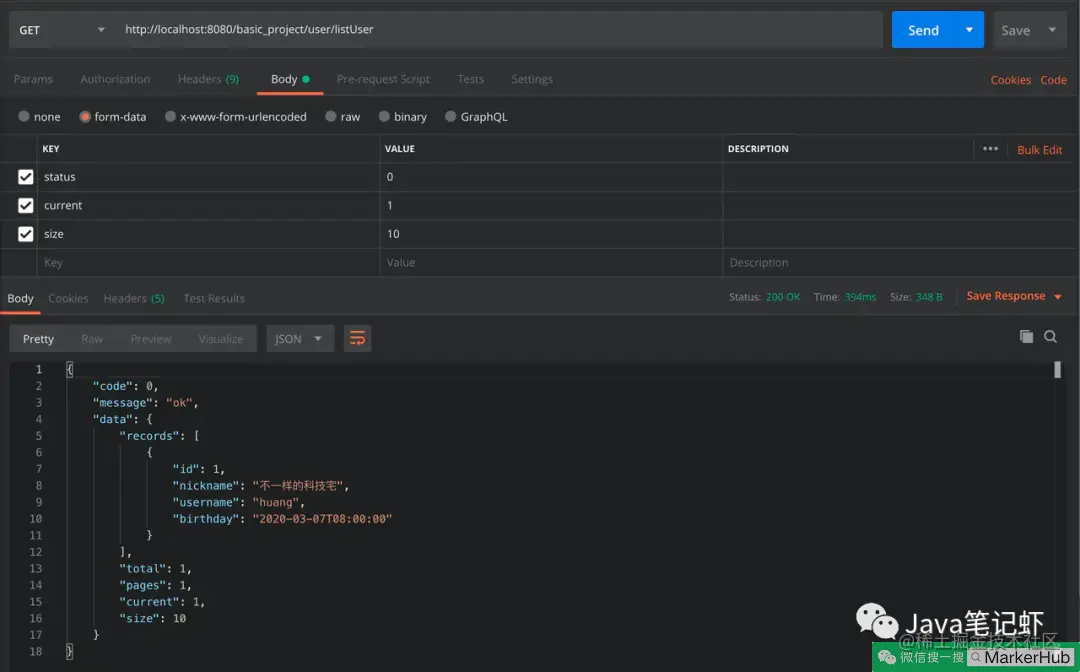Open search in the response body

[x=1050, y=337]
